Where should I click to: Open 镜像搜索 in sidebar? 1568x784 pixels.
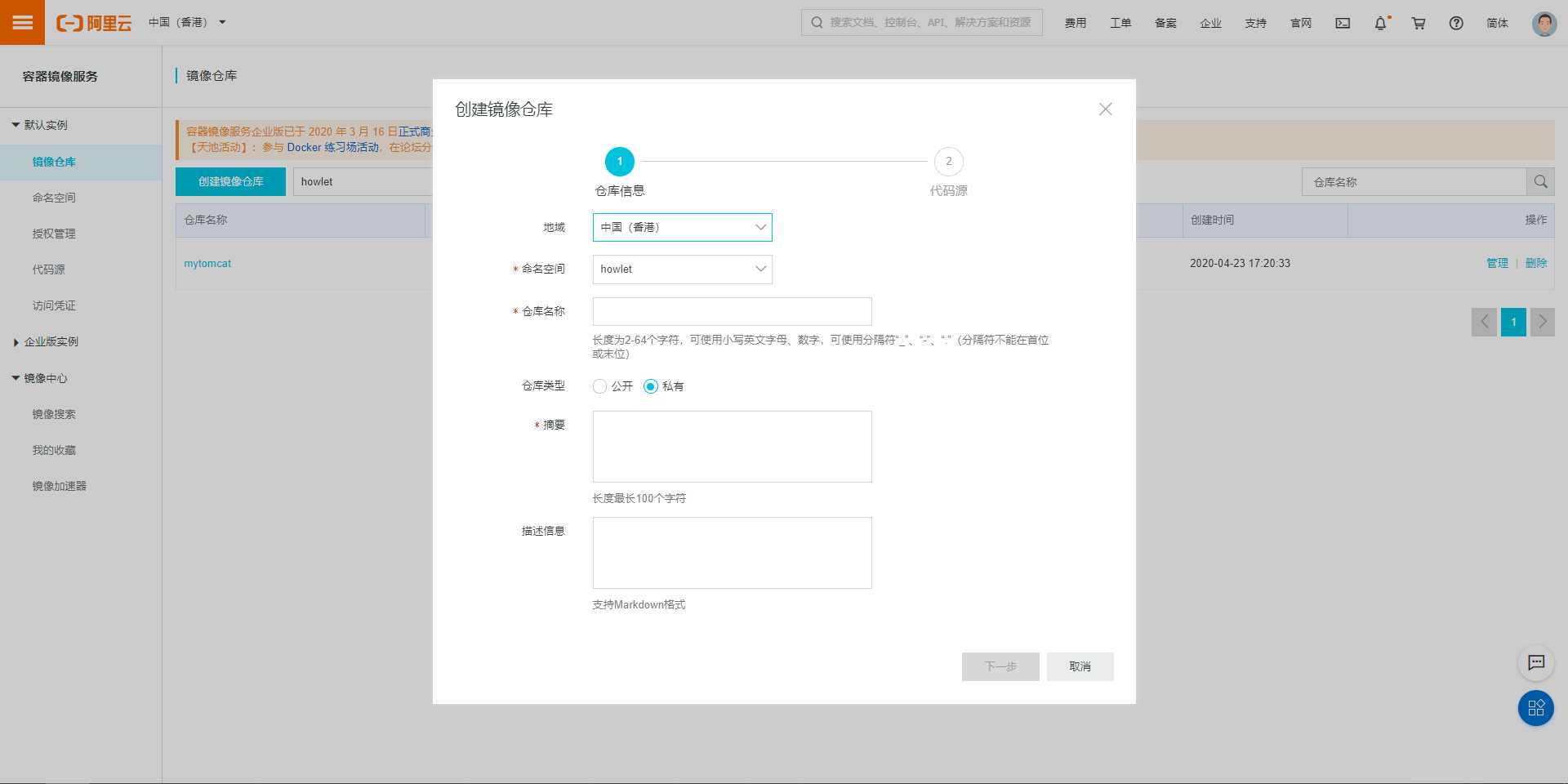54,414
